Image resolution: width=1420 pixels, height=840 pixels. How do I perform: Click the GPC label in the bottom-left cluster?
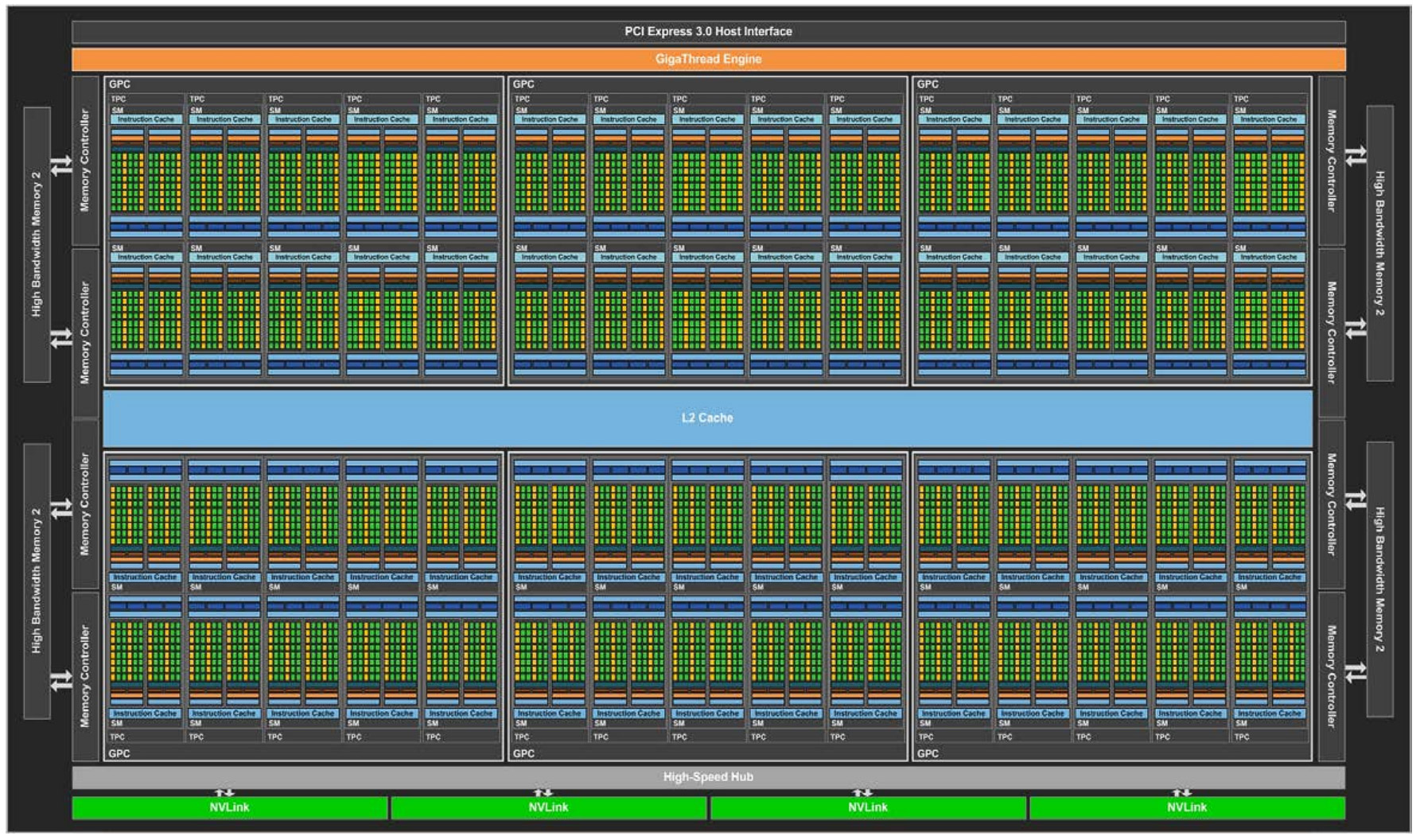pyautogui.click(x=120, y=753)
